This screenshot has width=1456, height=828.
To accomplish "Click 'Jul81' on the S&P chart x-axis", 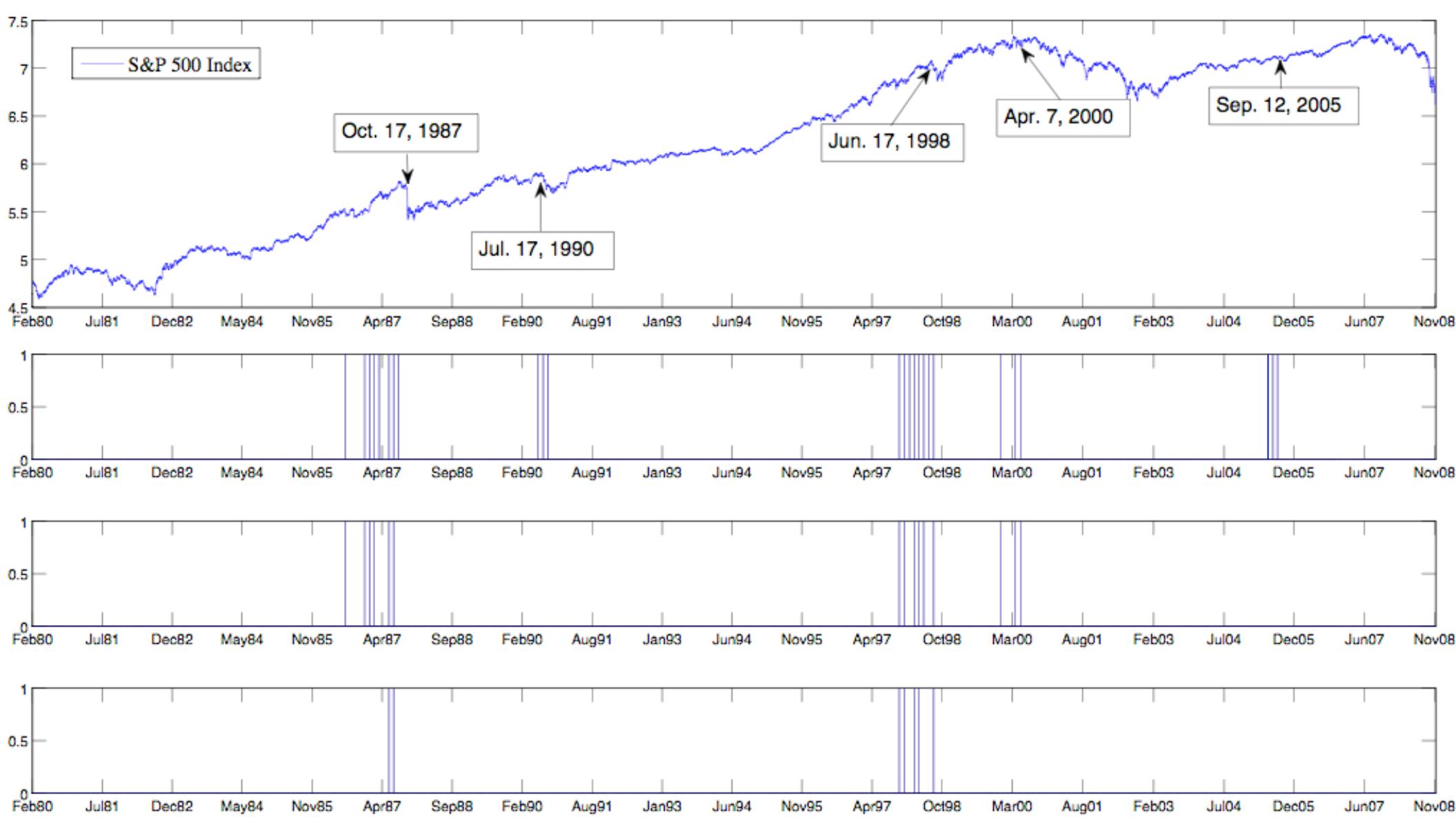I will (102, 322).
